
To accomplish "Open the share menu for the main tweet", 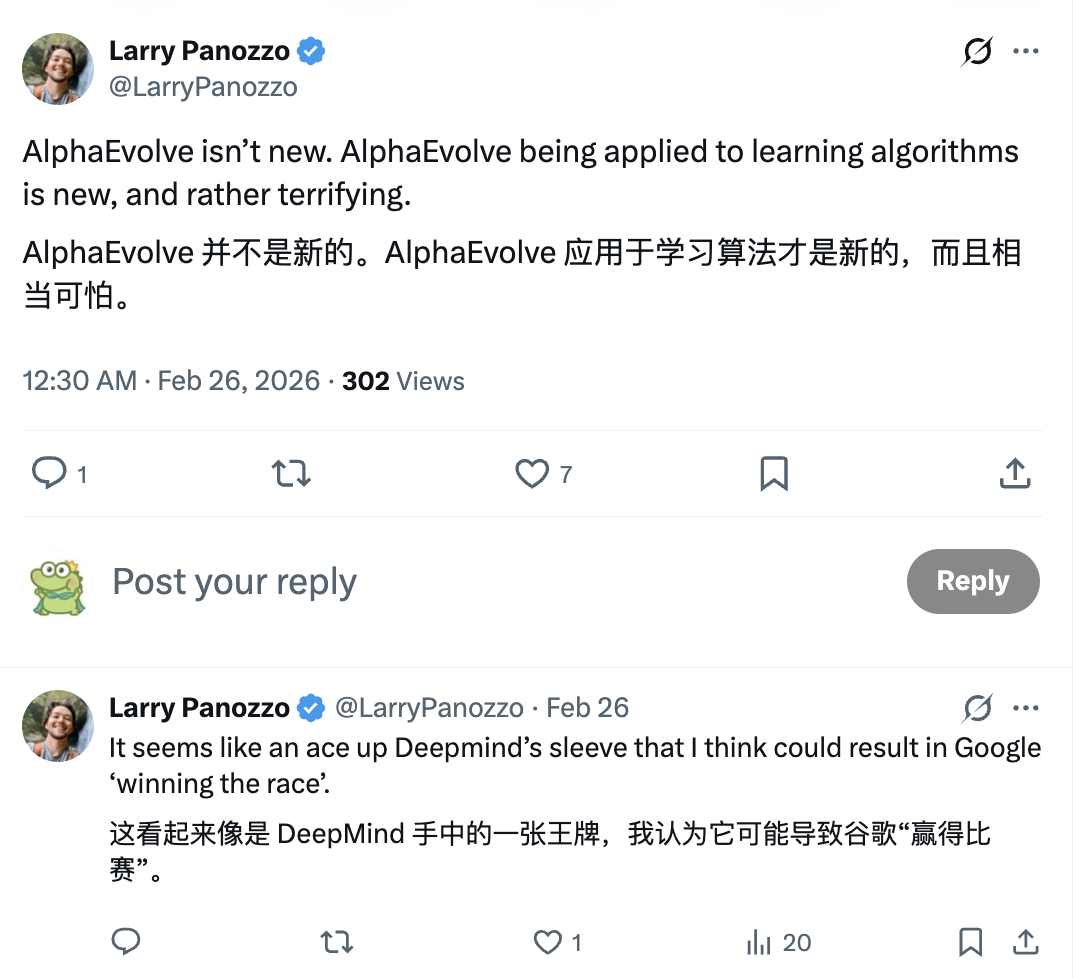I will pyautogui.click(x=1015, y=473).
